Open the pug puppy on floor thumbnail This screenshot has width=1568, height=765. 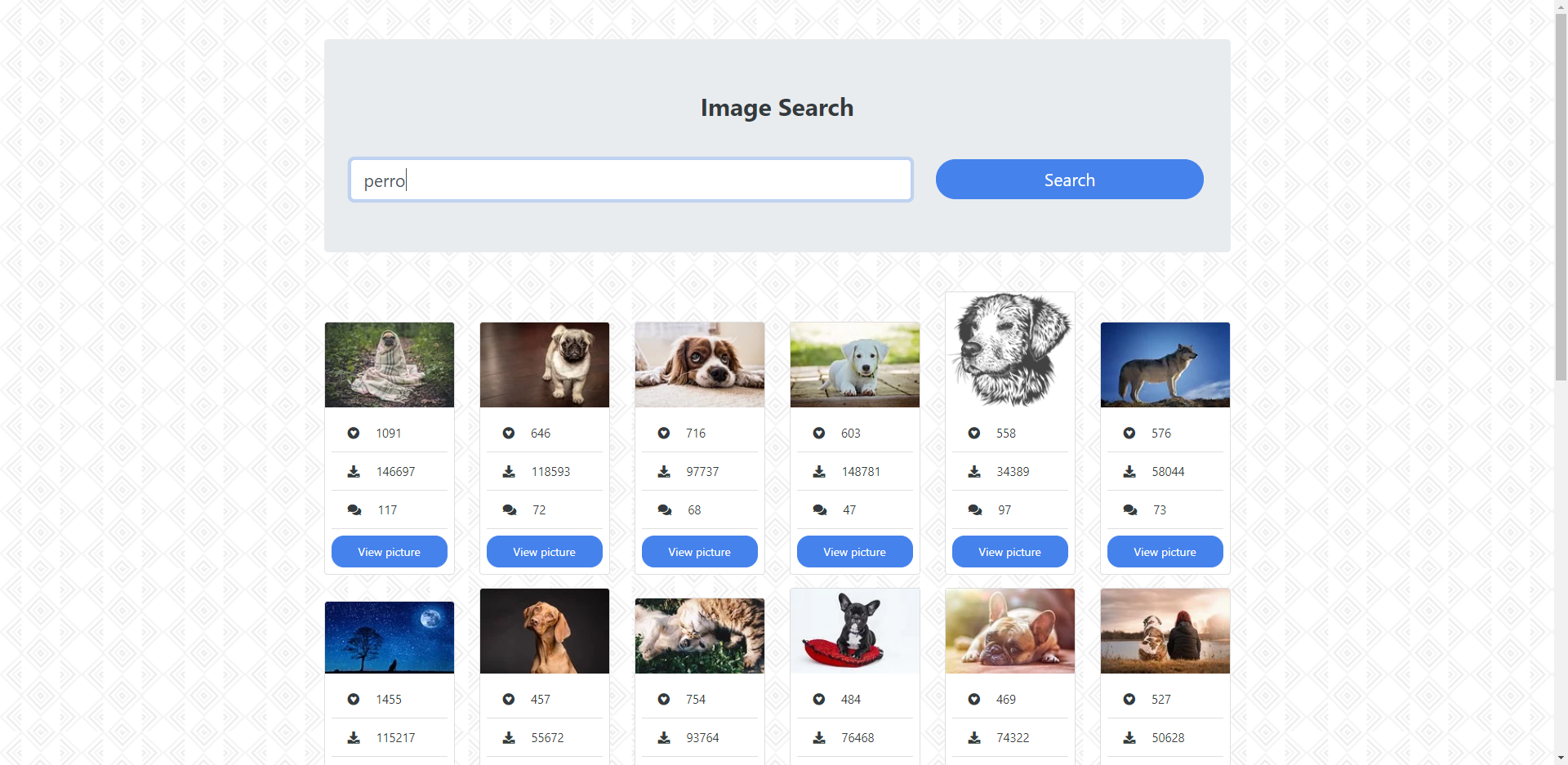tap(545, 365)
